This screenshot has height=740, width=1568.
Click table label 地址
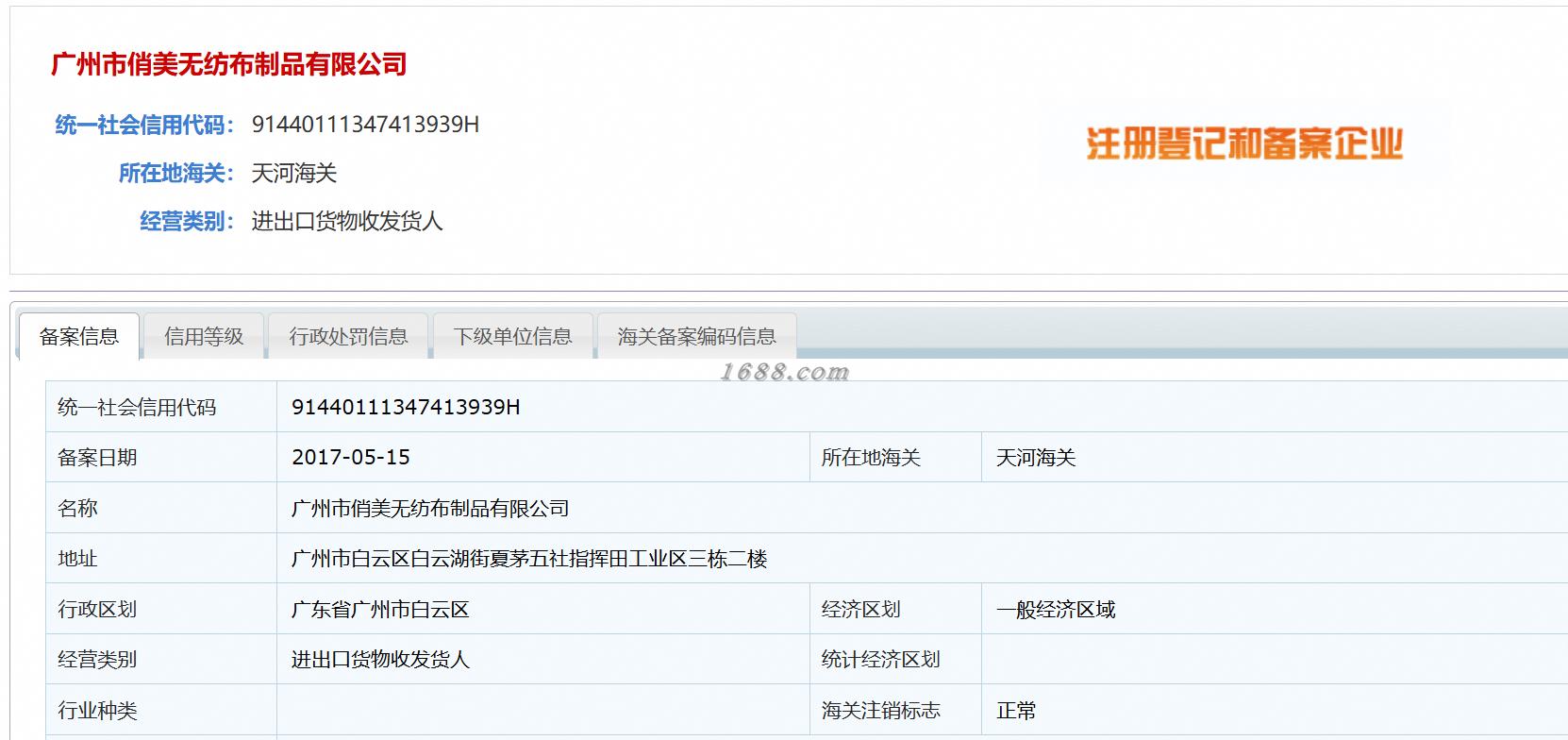click(77, 559)
